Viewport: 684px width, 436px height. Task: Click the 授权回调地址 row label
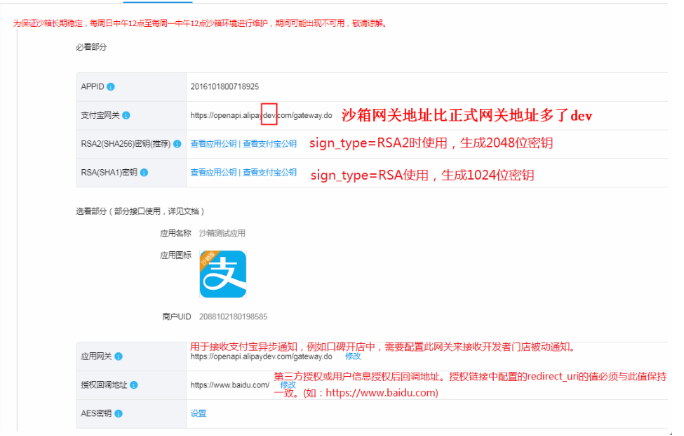coord(104,385)
